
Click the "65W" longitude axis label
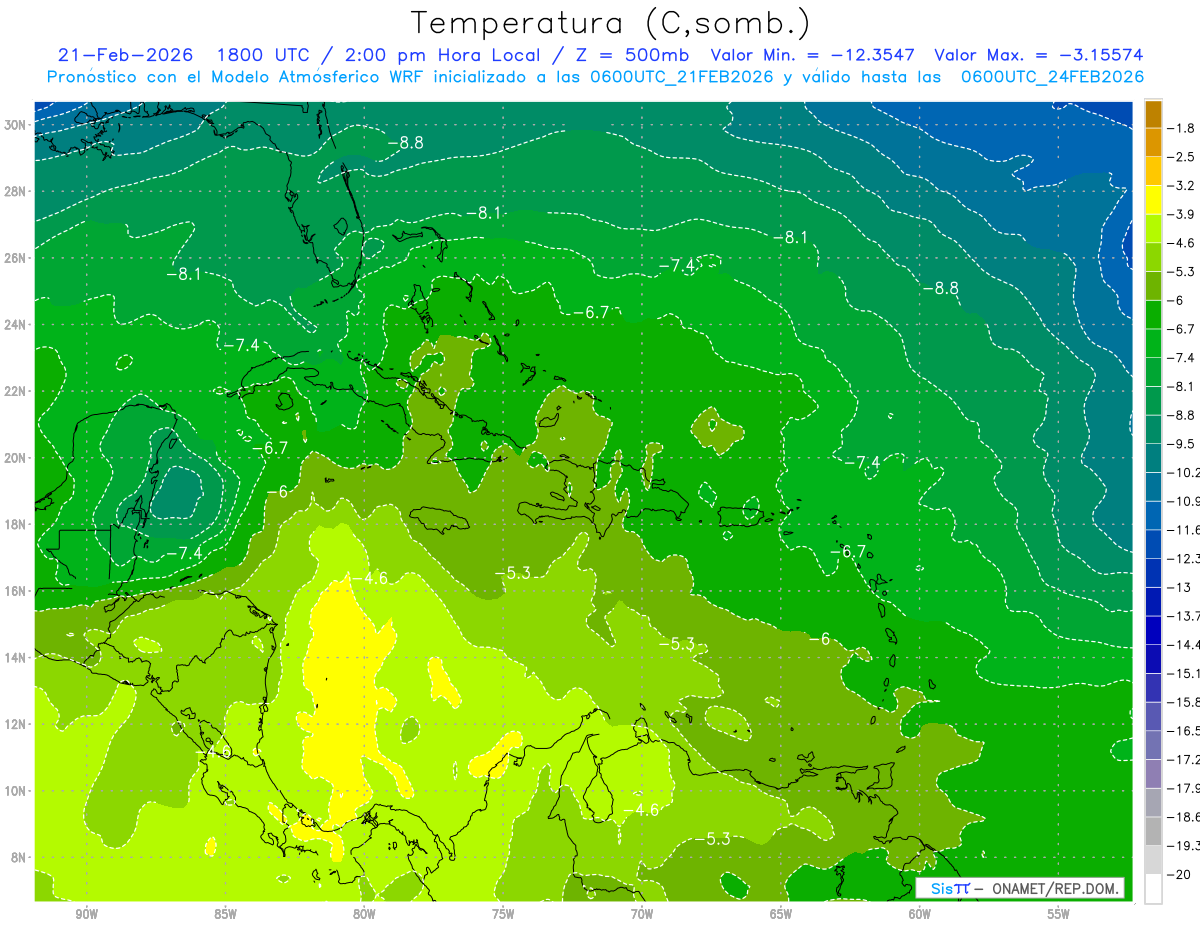point(781,914)
